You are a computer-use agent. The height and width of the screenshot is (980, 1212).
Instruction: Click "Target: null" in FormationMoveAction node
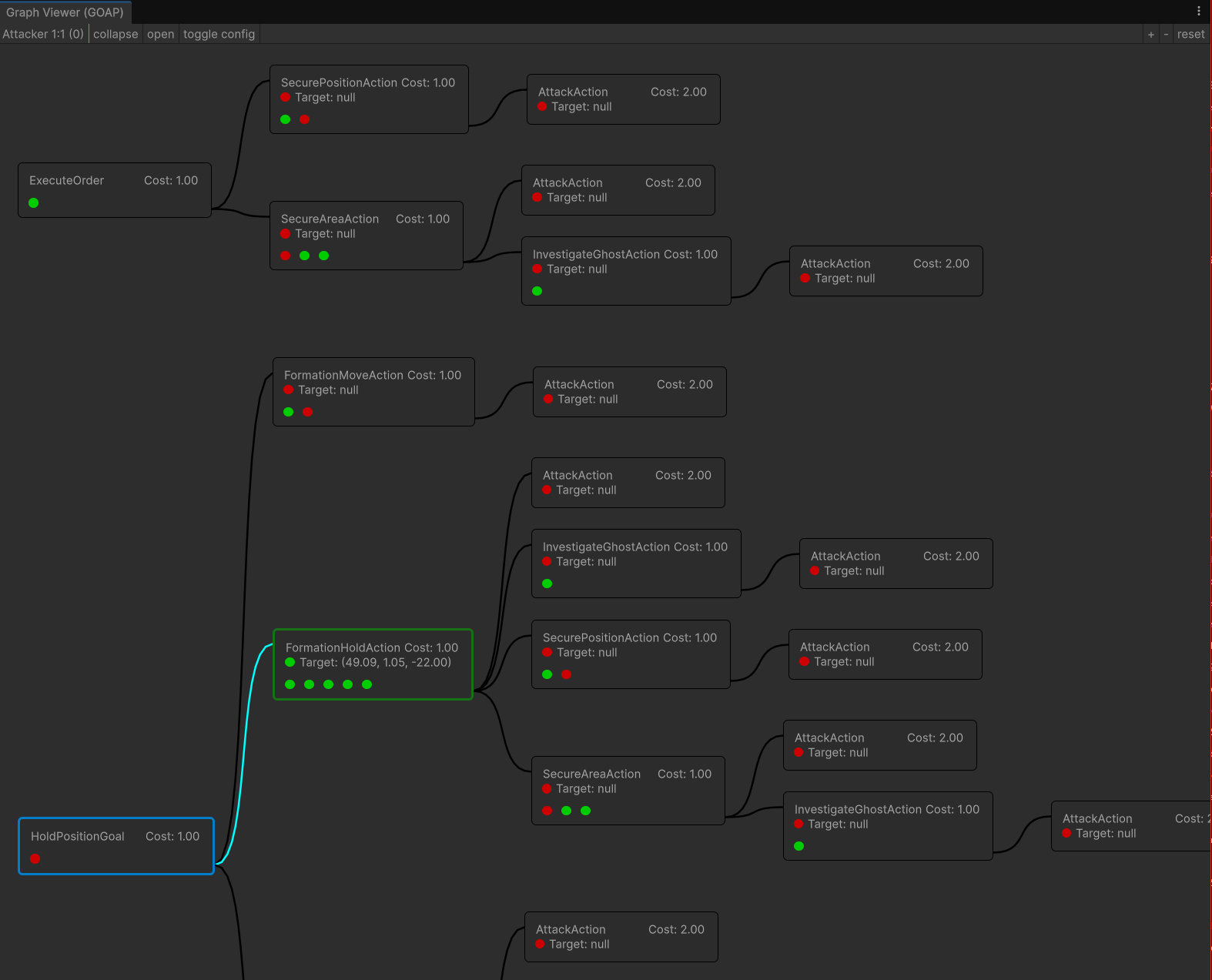point(328,390)
